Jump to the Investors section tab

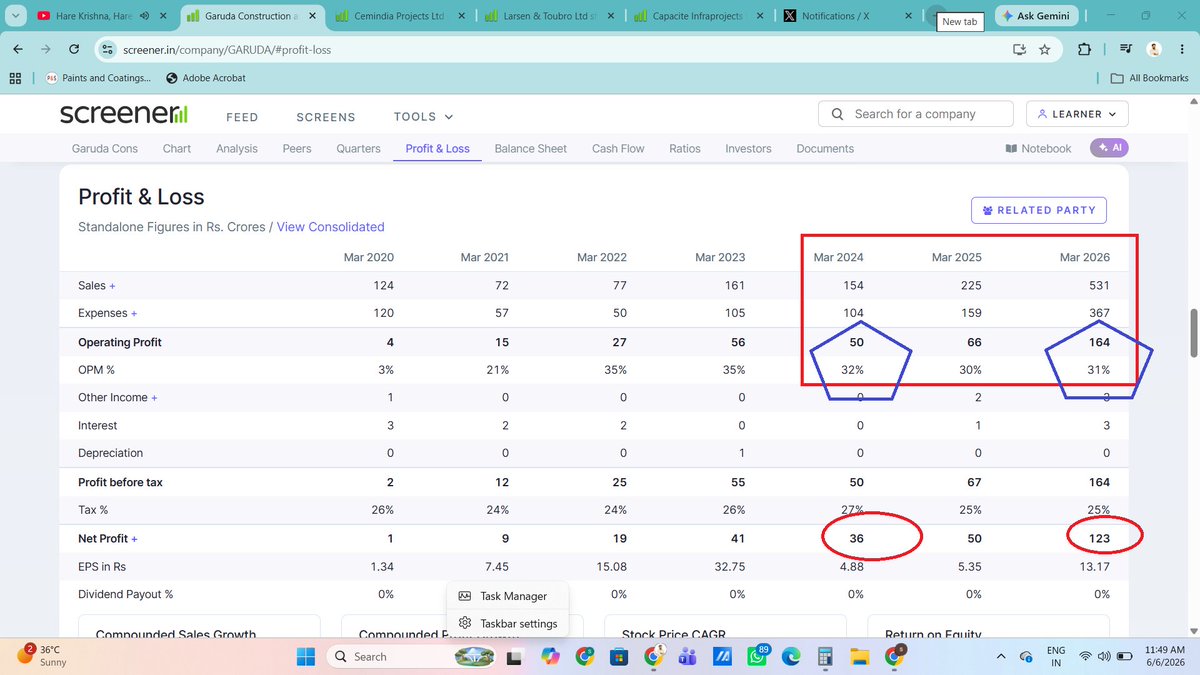(x=748, y=149)
